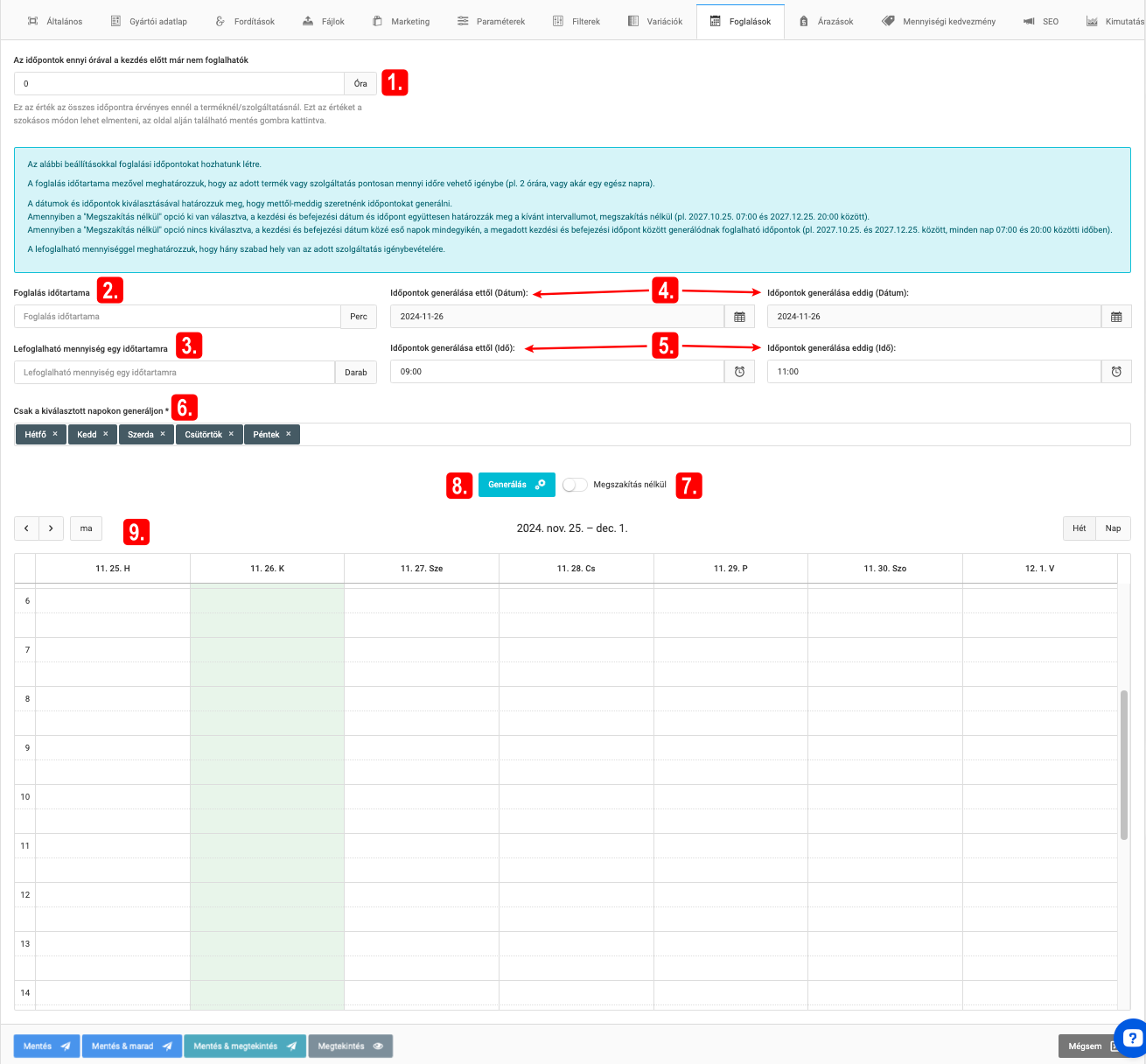Open calendar picker for end date
This screenshot has width=1146, height=1064.
pyautogui.click(x=1115, y=317)
